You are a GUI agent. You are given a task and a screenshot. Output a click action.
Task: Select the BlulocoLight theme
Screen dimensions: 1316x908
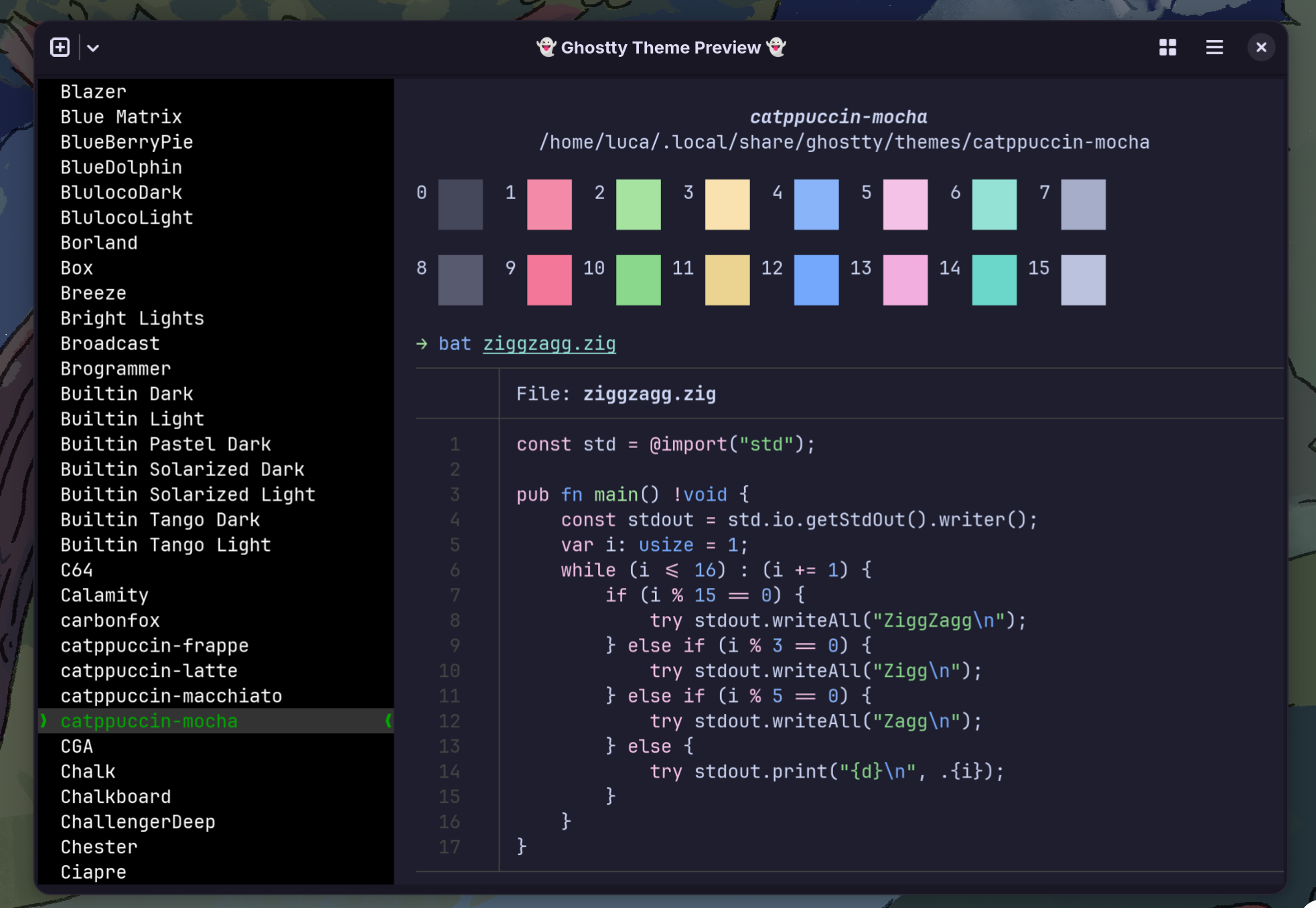[x=216, y=218]
